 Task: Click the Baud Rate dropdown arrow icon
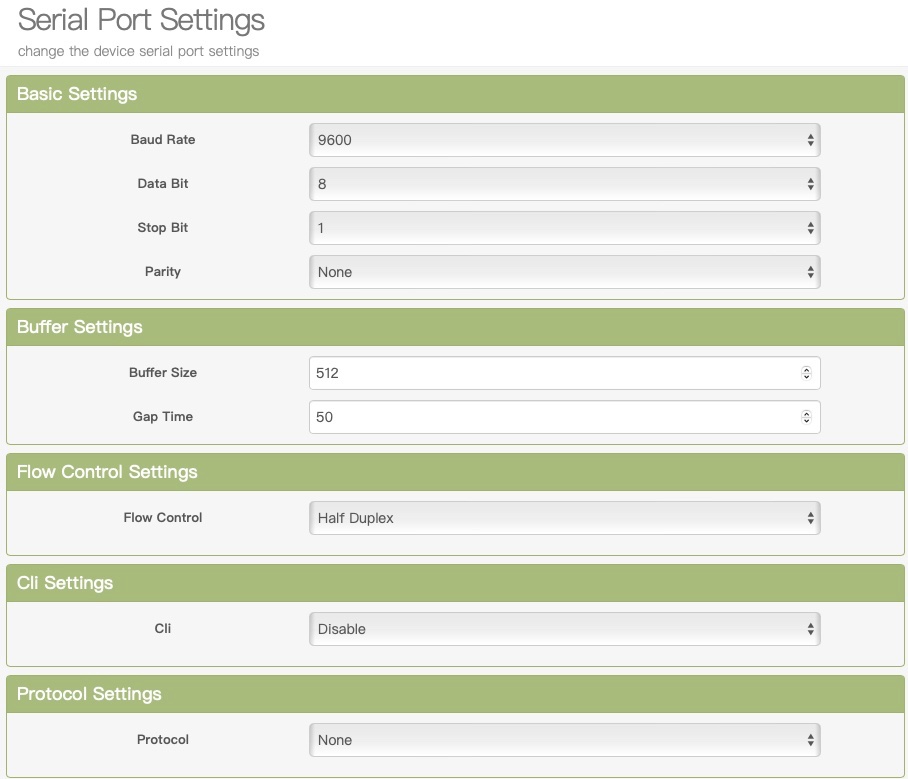pyautogui.click(x=810, y=141)
